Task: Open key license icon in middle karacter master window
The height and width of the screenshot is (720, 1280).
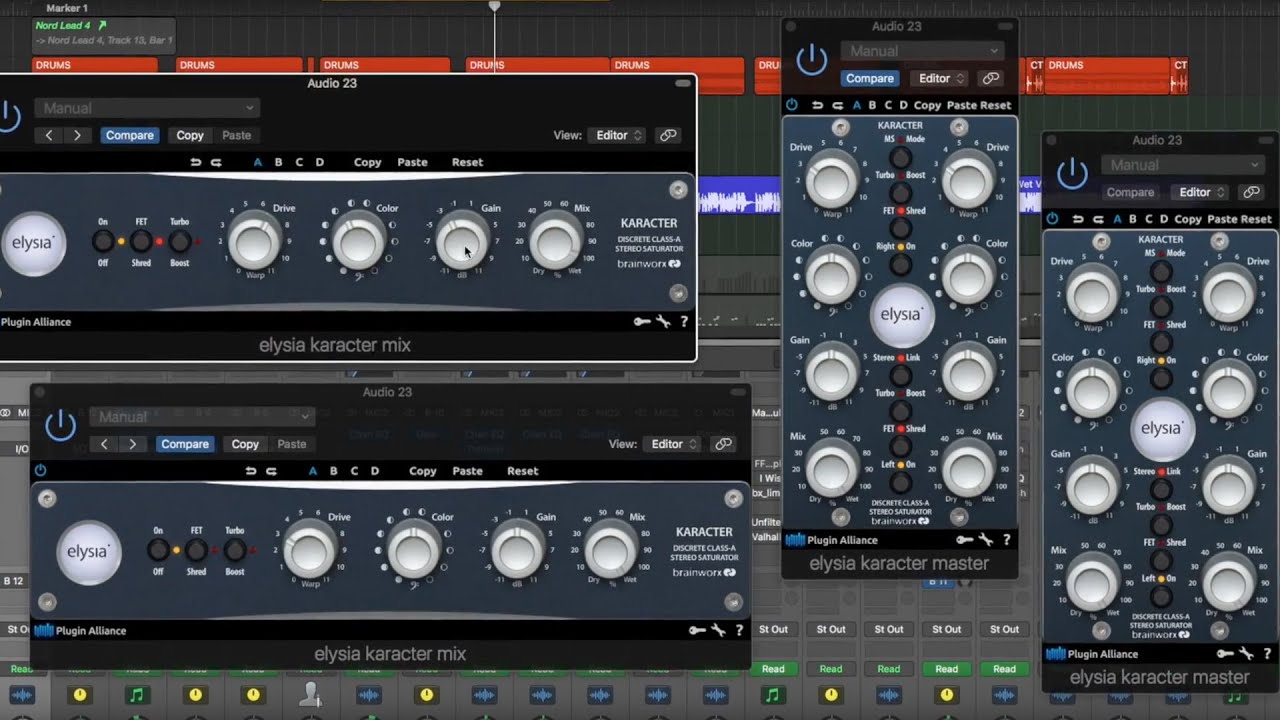Action: click(965, 540)
